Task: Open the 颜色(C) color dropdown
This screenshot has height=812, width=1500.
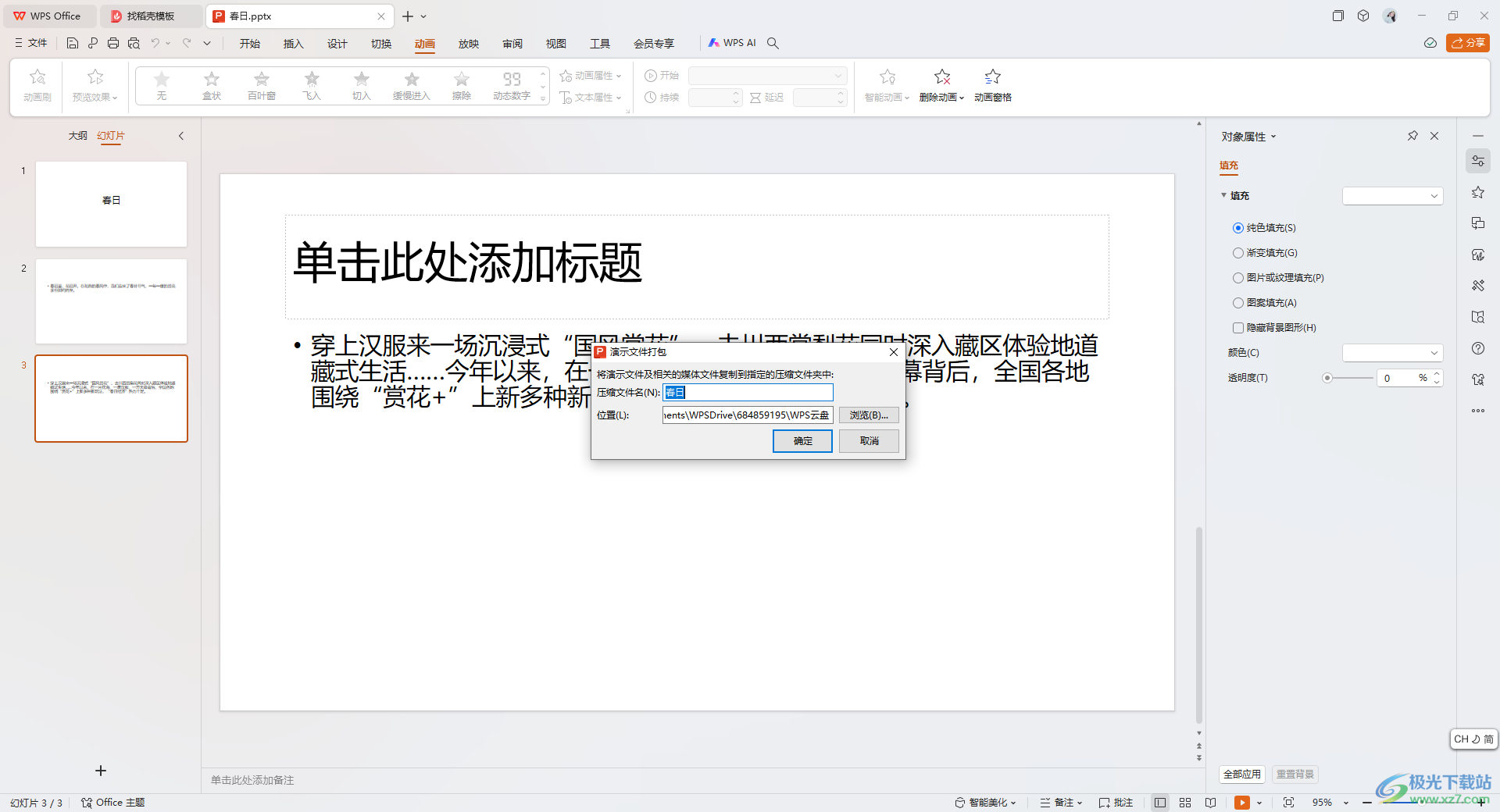Action: click(x=1392, y=353)
